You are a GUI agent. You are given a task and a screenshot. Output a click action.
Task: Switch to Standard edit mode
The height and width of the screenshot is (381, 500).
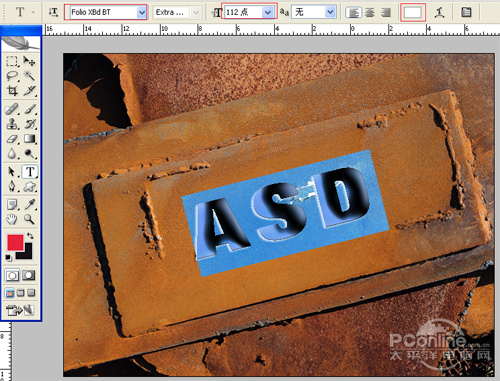click(12, 275)
